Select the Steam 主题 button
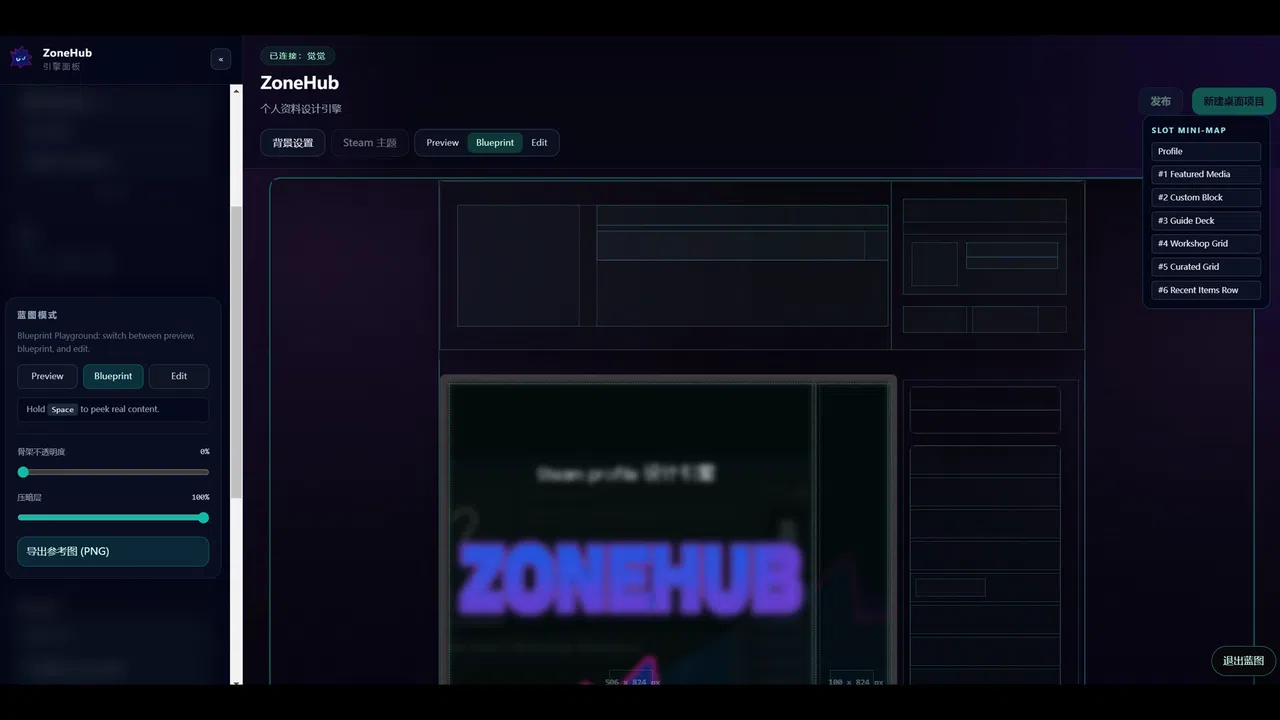The image size is (1280, 720). (x=370, y=143)
